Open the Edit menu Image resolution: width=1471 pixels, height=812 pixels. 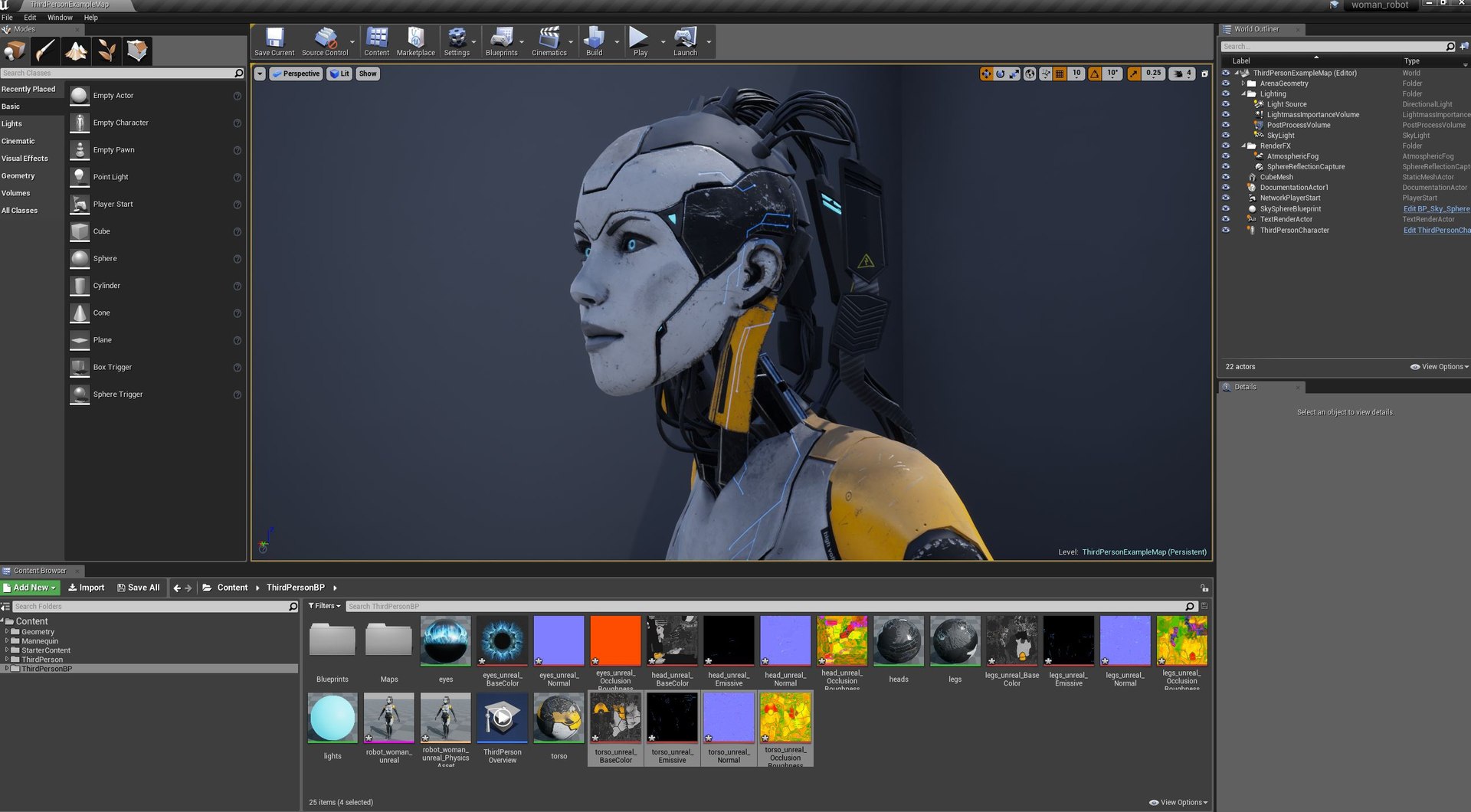coord(30,17)
